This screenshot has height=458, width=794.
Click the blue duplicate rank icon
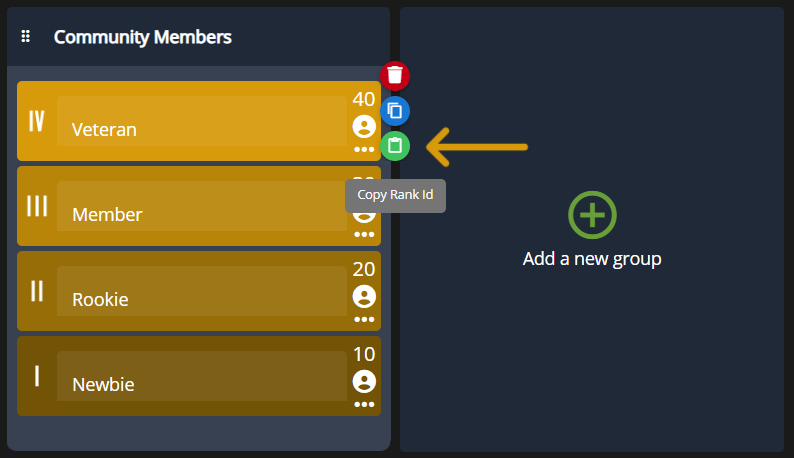395,110
